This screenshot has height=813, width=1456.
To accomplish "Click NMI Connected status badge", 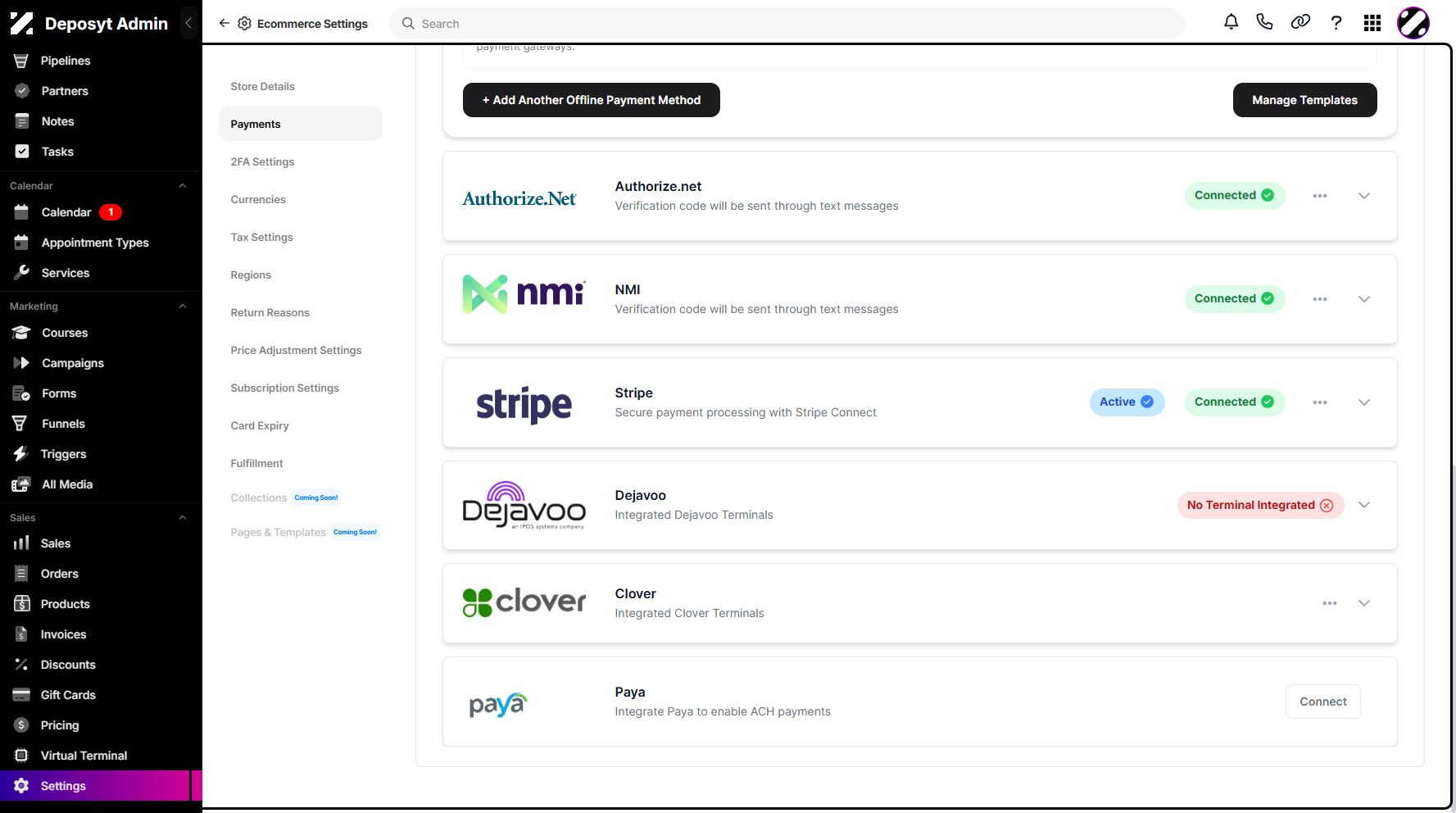I will [x=1234, y=299].
